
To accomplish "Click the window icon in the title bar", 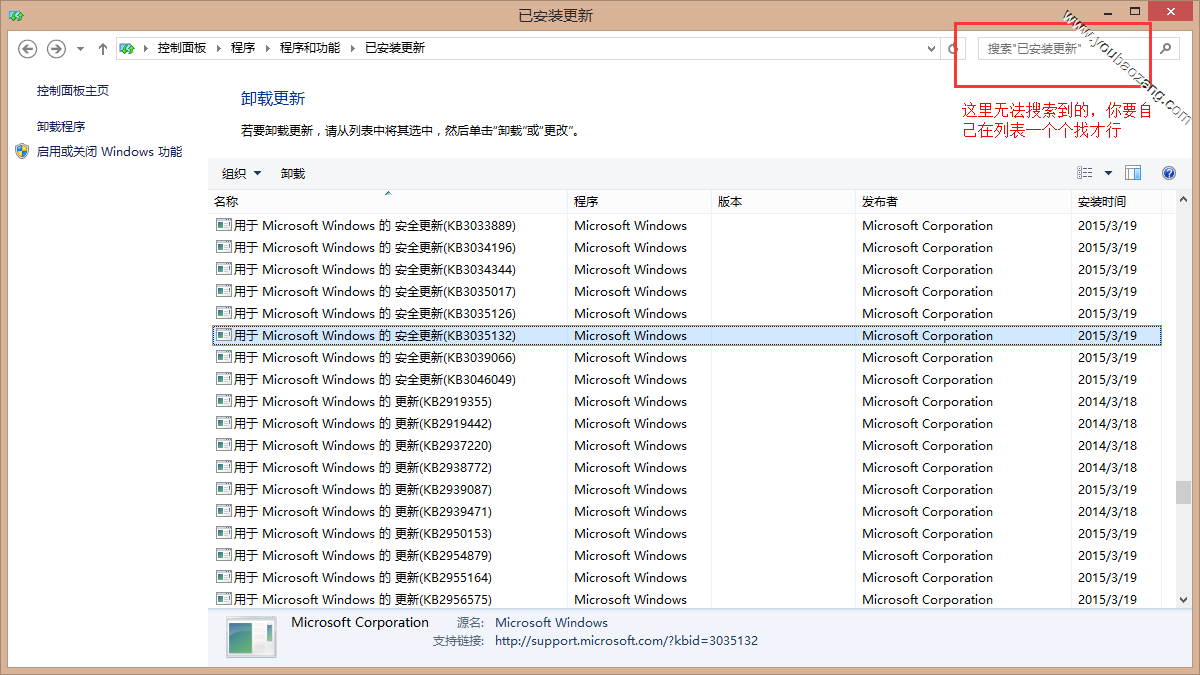I will [x=17, y=15].
